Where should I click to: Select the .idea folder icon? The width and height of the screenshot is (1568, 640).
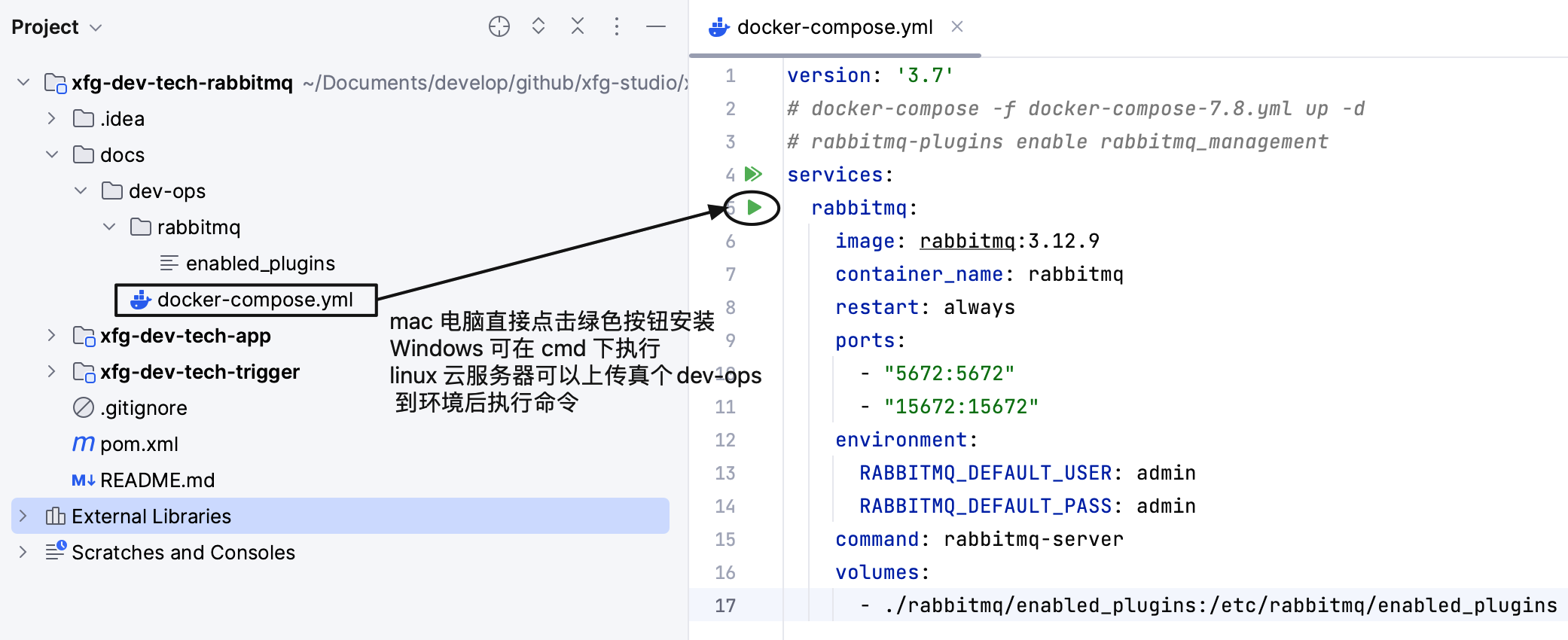click(84, 118)
